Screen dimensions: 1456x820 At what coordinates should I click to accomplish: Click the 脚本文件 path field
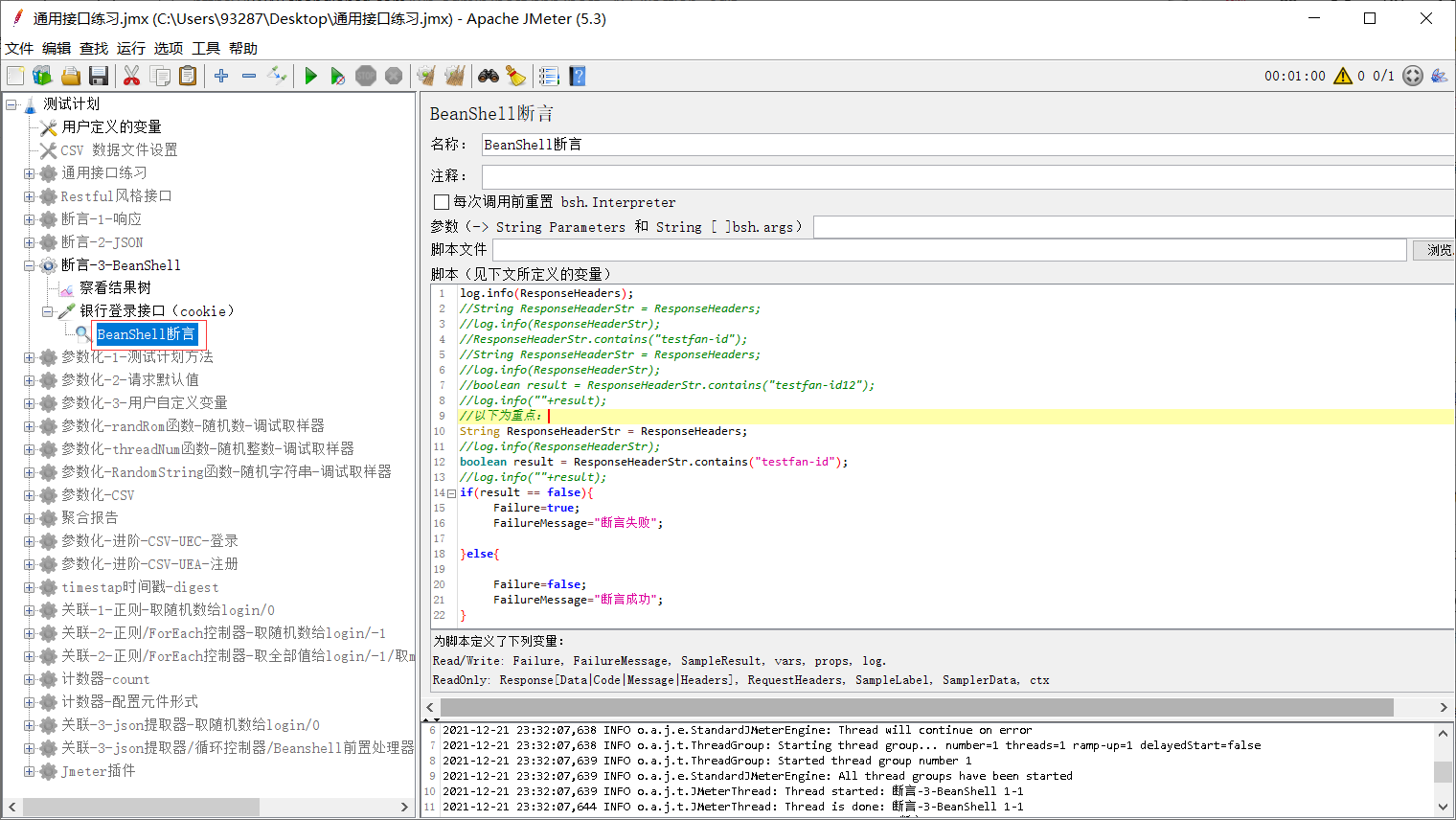tap(949, 250)
